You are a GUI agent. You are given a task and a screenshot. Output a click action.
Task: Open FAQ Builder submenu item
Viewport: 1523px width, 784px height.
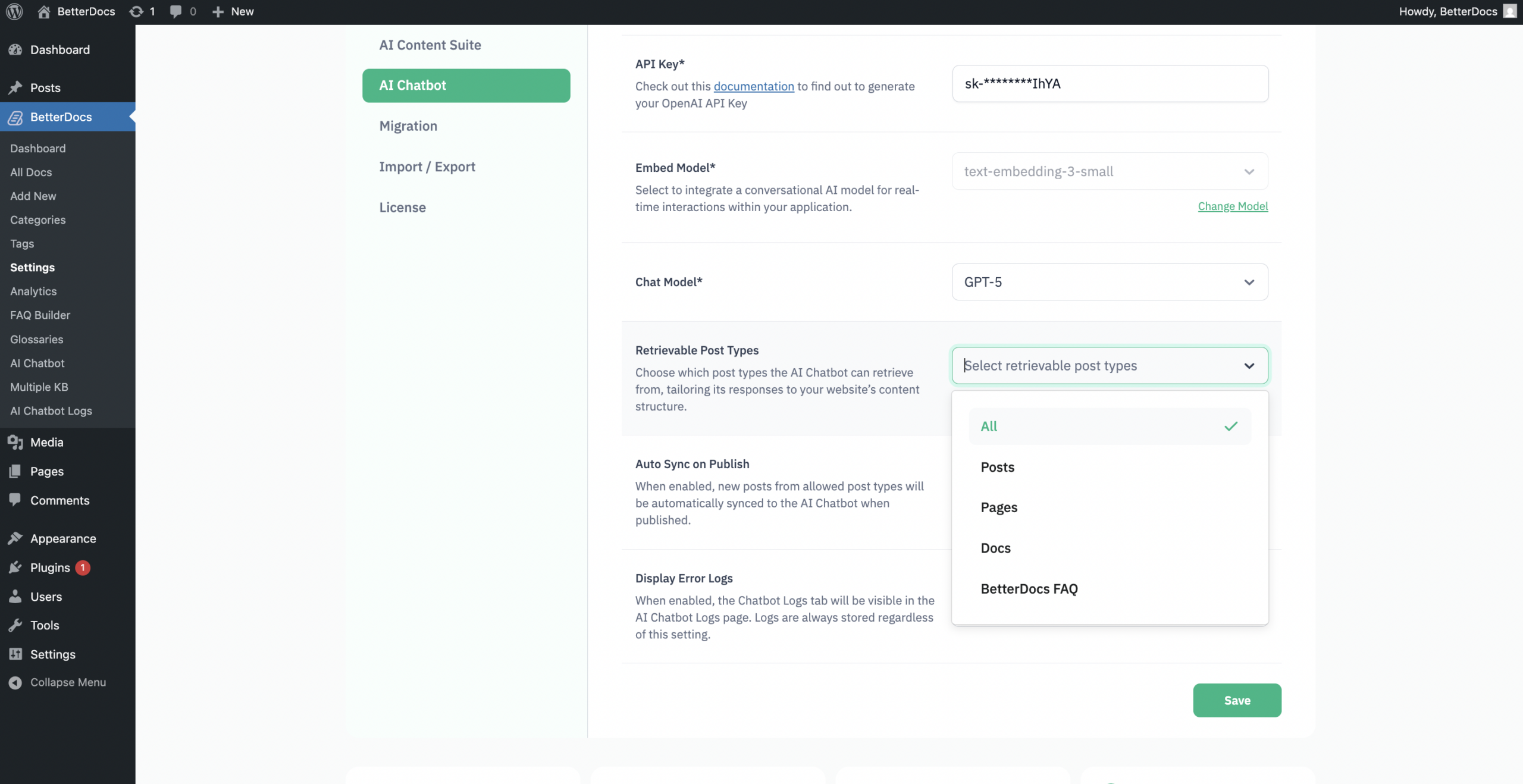pos(40,315)
